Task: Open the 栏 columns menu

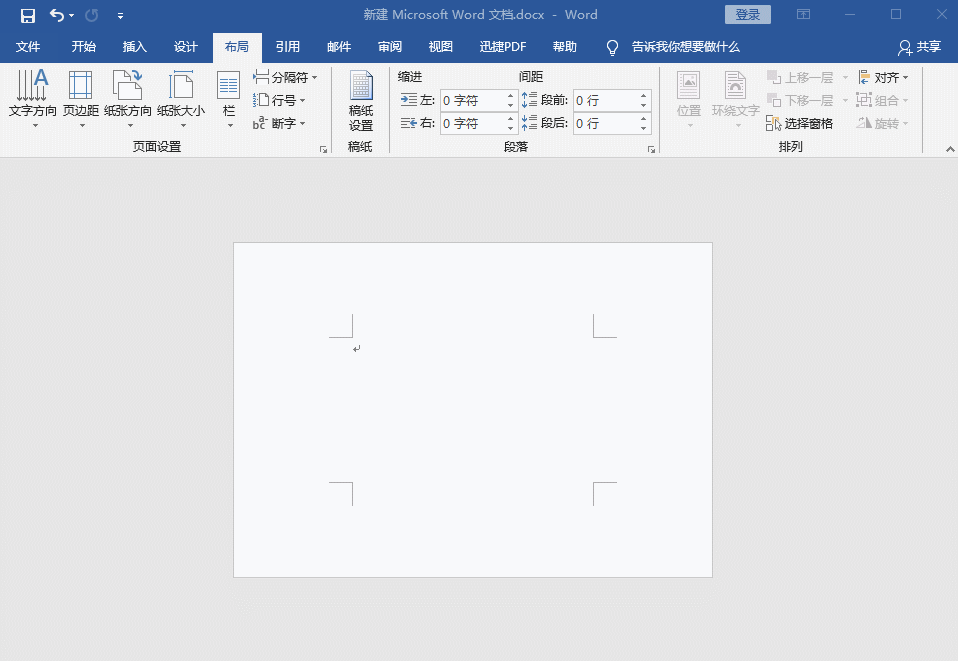Action: [x=229, y=98]
